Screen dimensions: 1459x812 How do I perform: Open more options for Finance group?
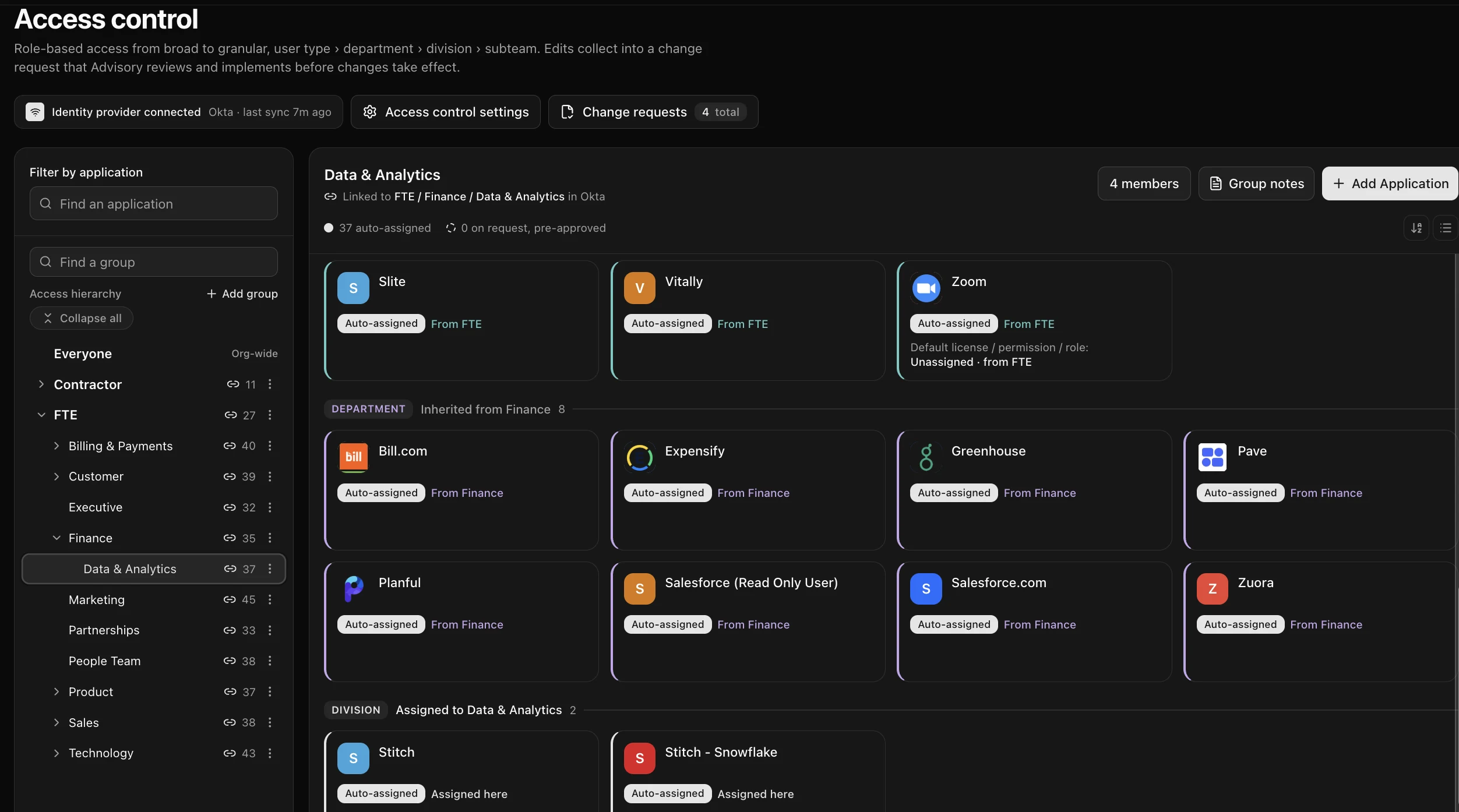click(270, 538)
